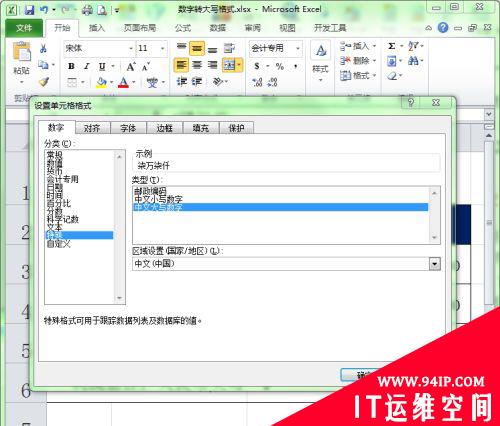The width and height of the screenshot is (500, 426).
Task: Open the number format dropdown 会计专用
Action: tap(276, 49)
